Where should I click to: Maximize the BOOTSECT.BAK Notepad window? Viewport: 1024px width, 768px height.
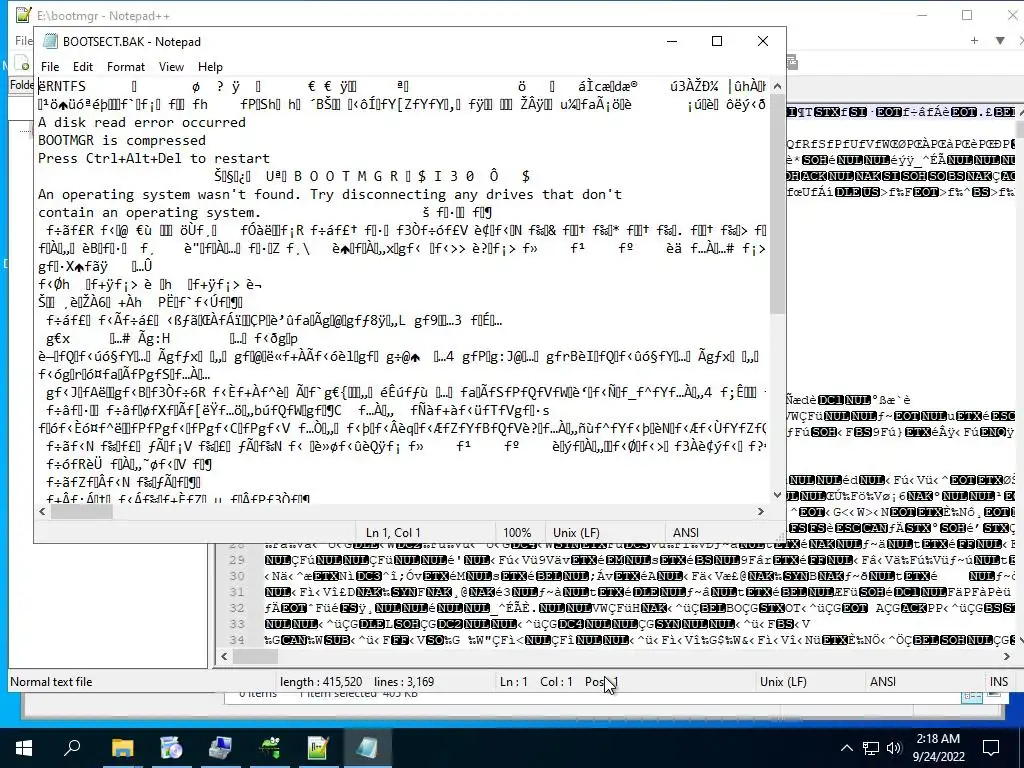(x=716, y=41)
